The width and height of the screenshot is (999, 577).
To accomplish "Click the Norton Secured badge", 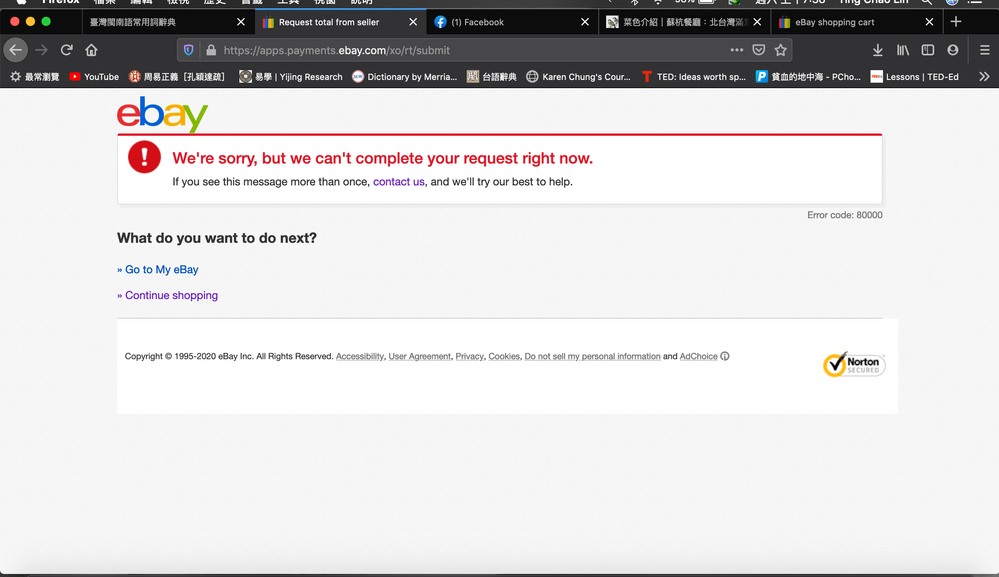I will point(854,364).
